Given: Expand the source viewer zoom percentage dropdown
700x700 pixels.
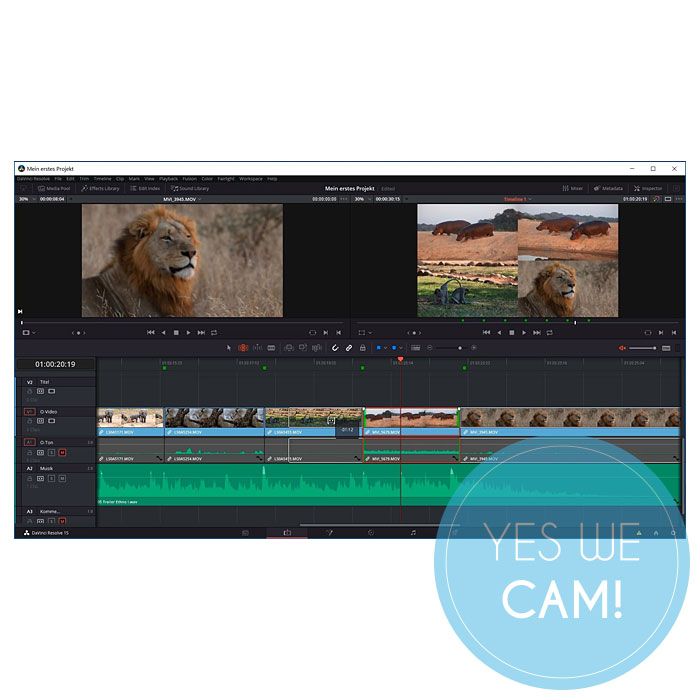Looking at the screenshot, I should [26, 199].
